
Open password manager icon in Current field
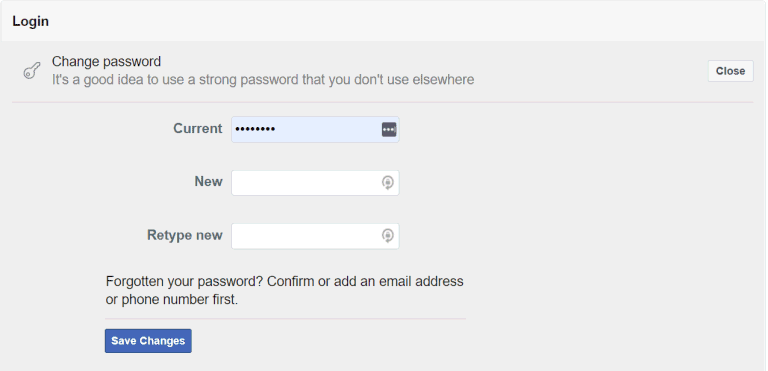click(389, 129)
